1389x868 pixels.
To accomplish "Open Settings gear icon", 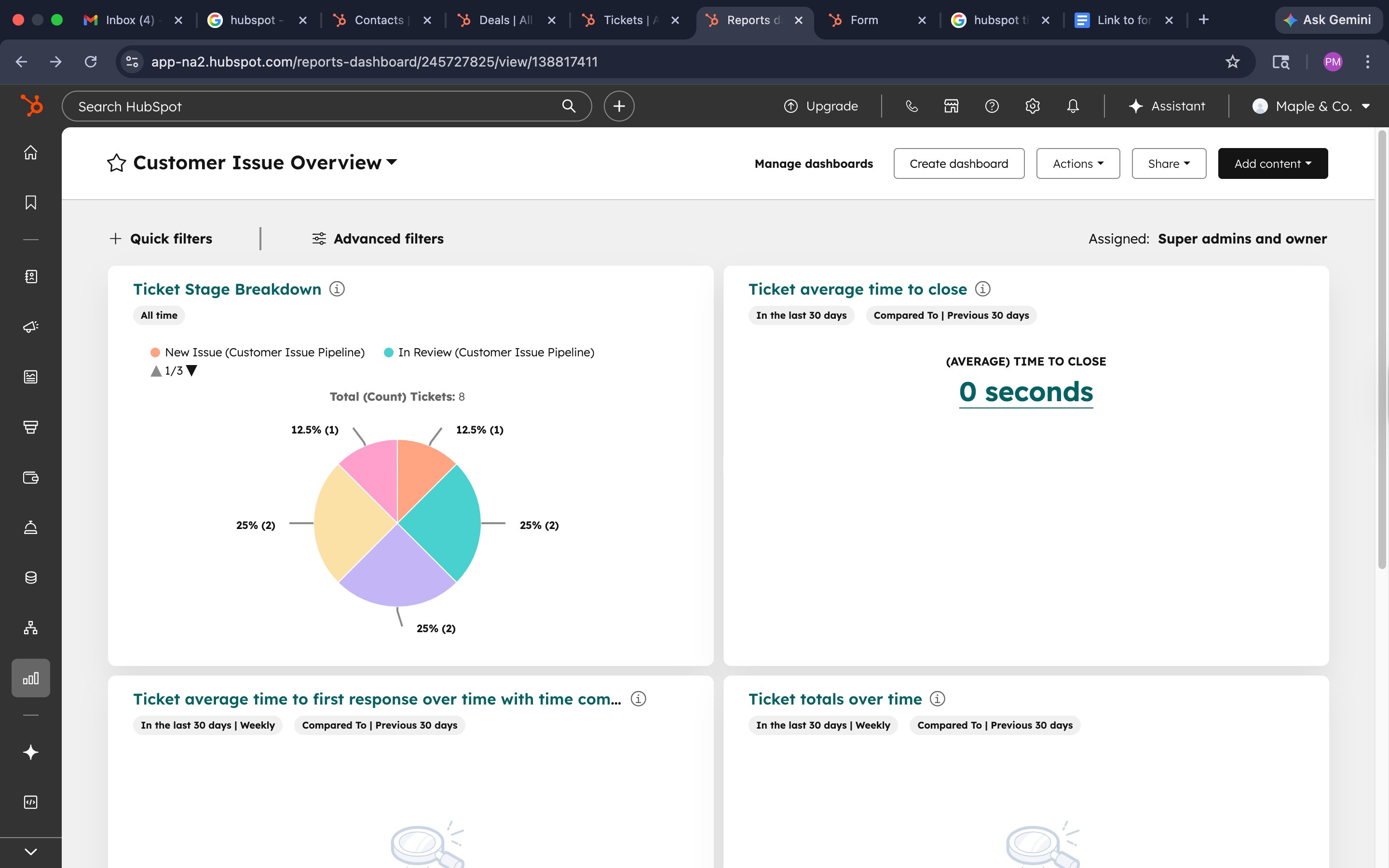I will [1032, 106].
